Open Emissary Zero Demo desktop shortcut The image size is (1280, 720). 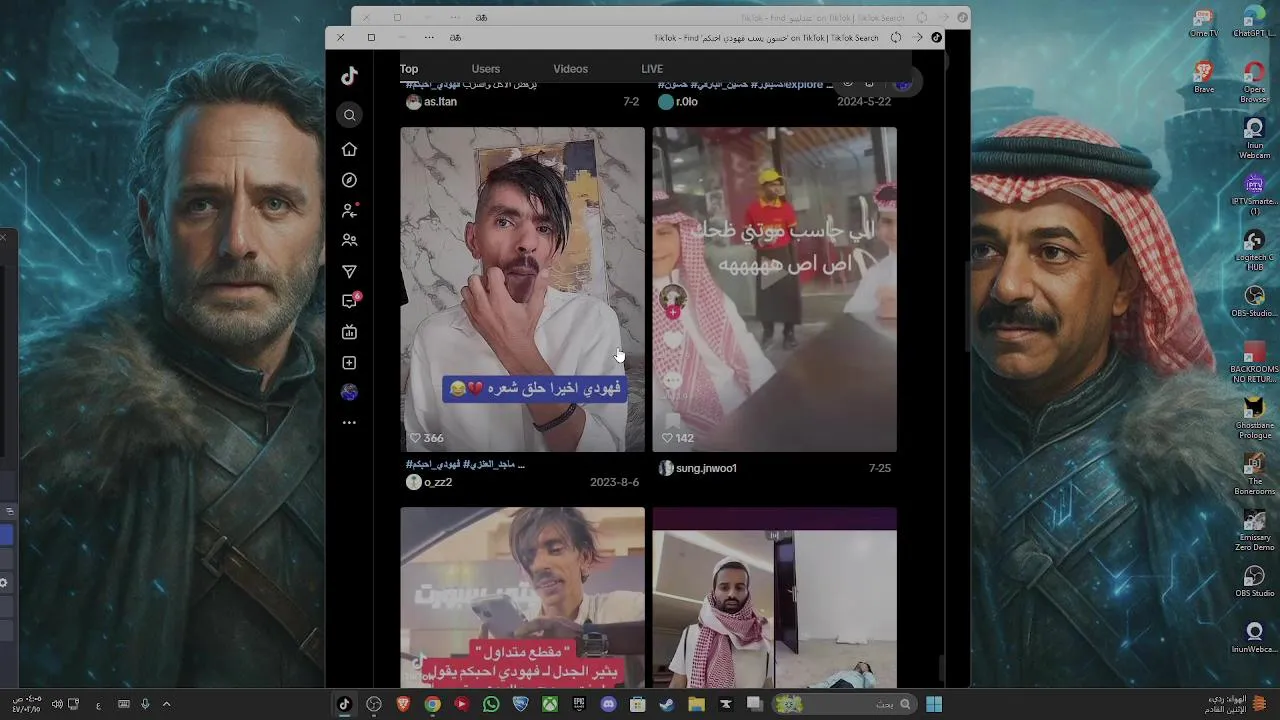coord(1254,530)
